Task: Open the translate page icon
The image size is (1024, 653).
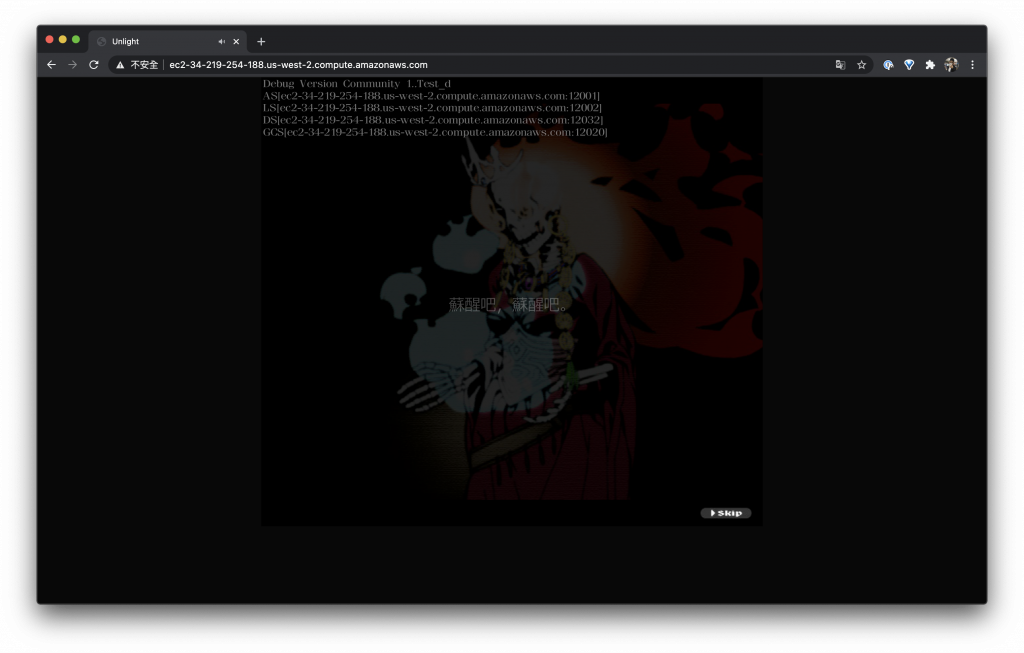Action: coord(840,65)
